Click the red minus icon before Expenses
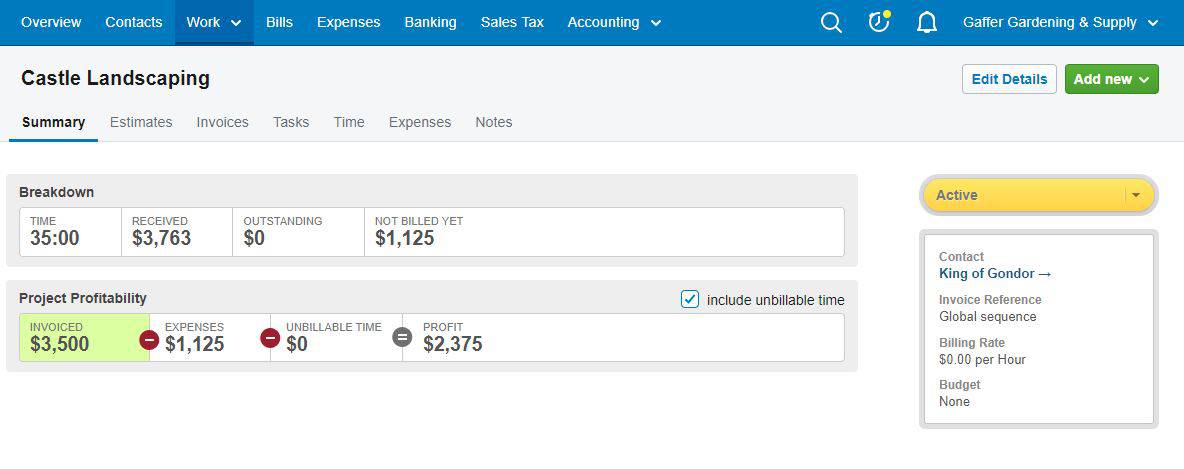This screenshot has width=1184, height=469. (150, 340)
